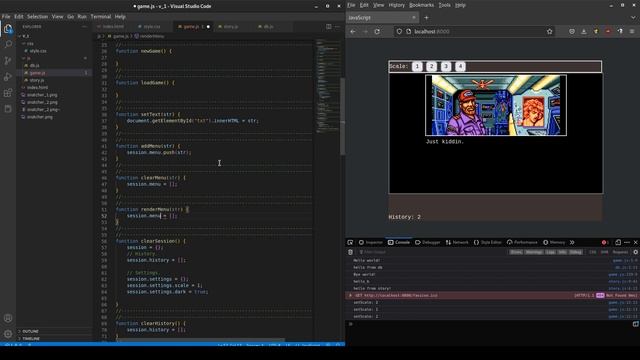Bookmark this page with the star icon
Screen dimensions: 640x360
pos(549,31)
